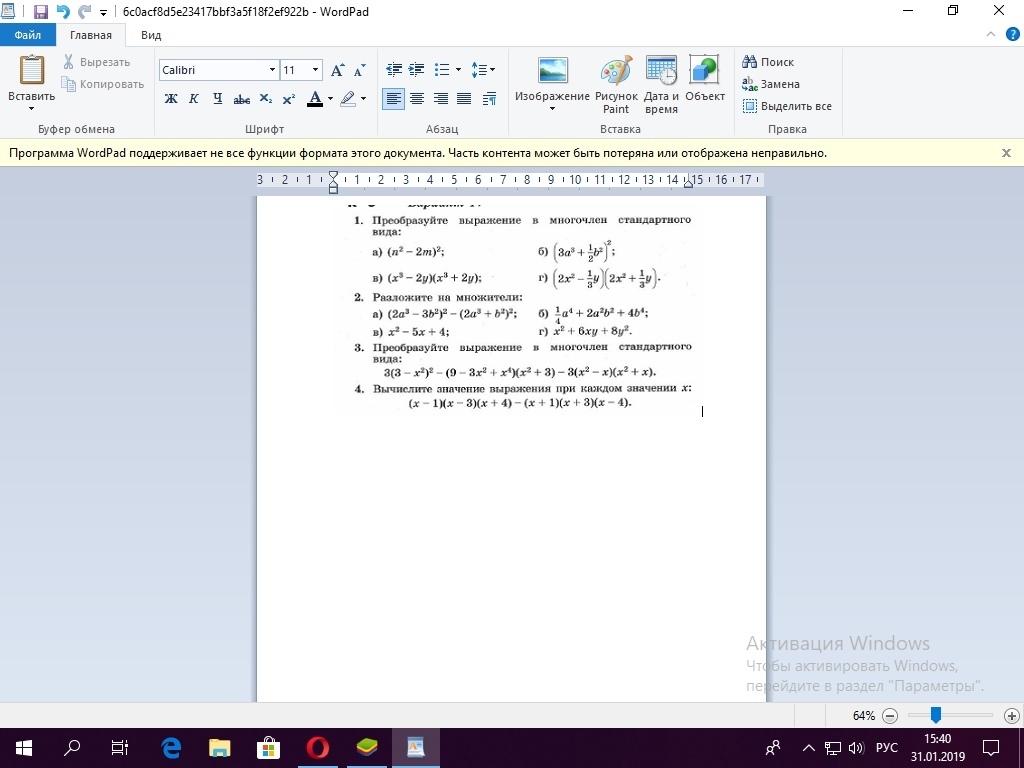Start a bulleted list
Viewport: 1024px width, 768px height.
[442, 69]
